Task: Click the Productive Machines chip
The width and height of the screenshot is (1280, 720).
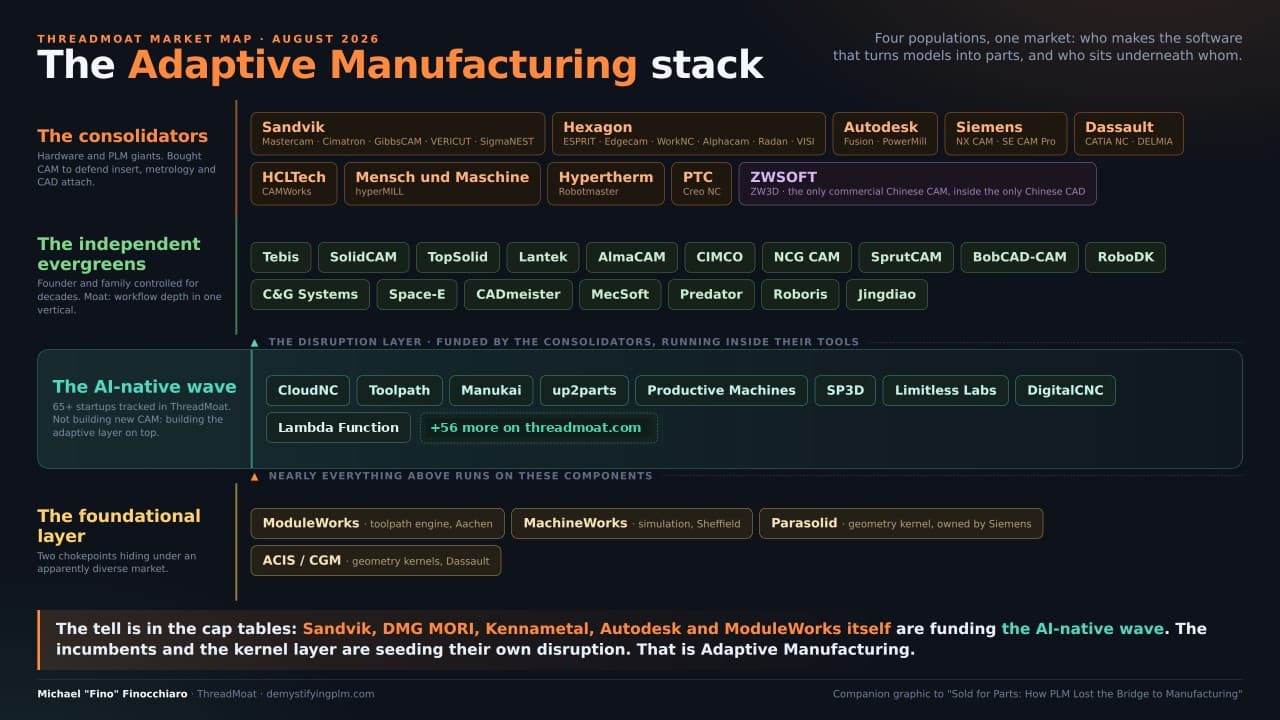Action: (x=721, y=390)
